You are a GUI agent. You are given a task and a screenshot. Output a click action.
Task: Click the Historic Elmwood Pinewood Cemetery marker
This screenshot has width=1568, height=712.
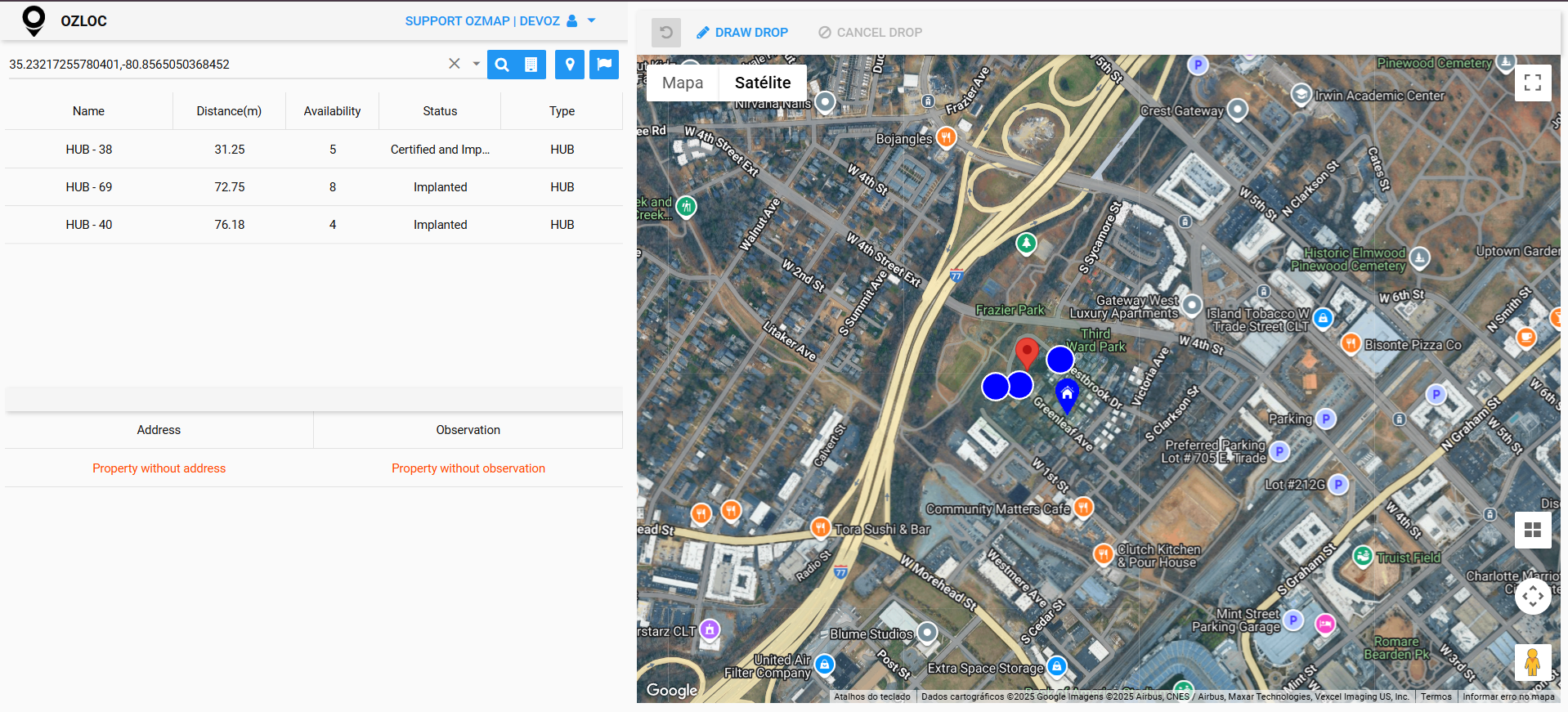1420,257
